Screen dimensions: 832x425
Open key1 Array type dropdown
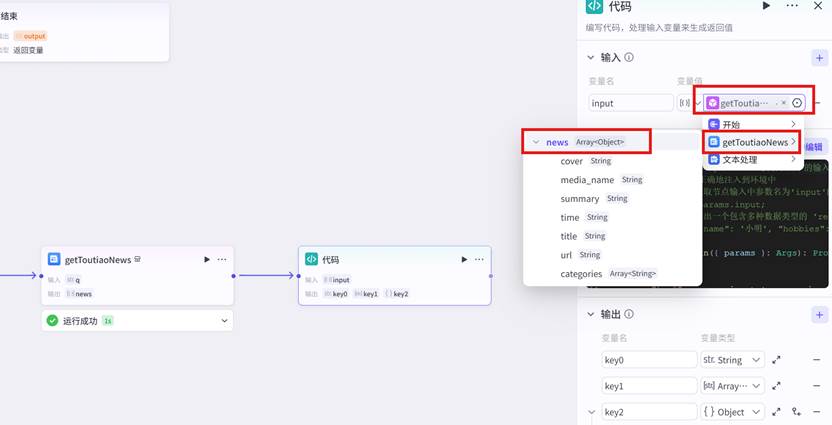(733, 386)
